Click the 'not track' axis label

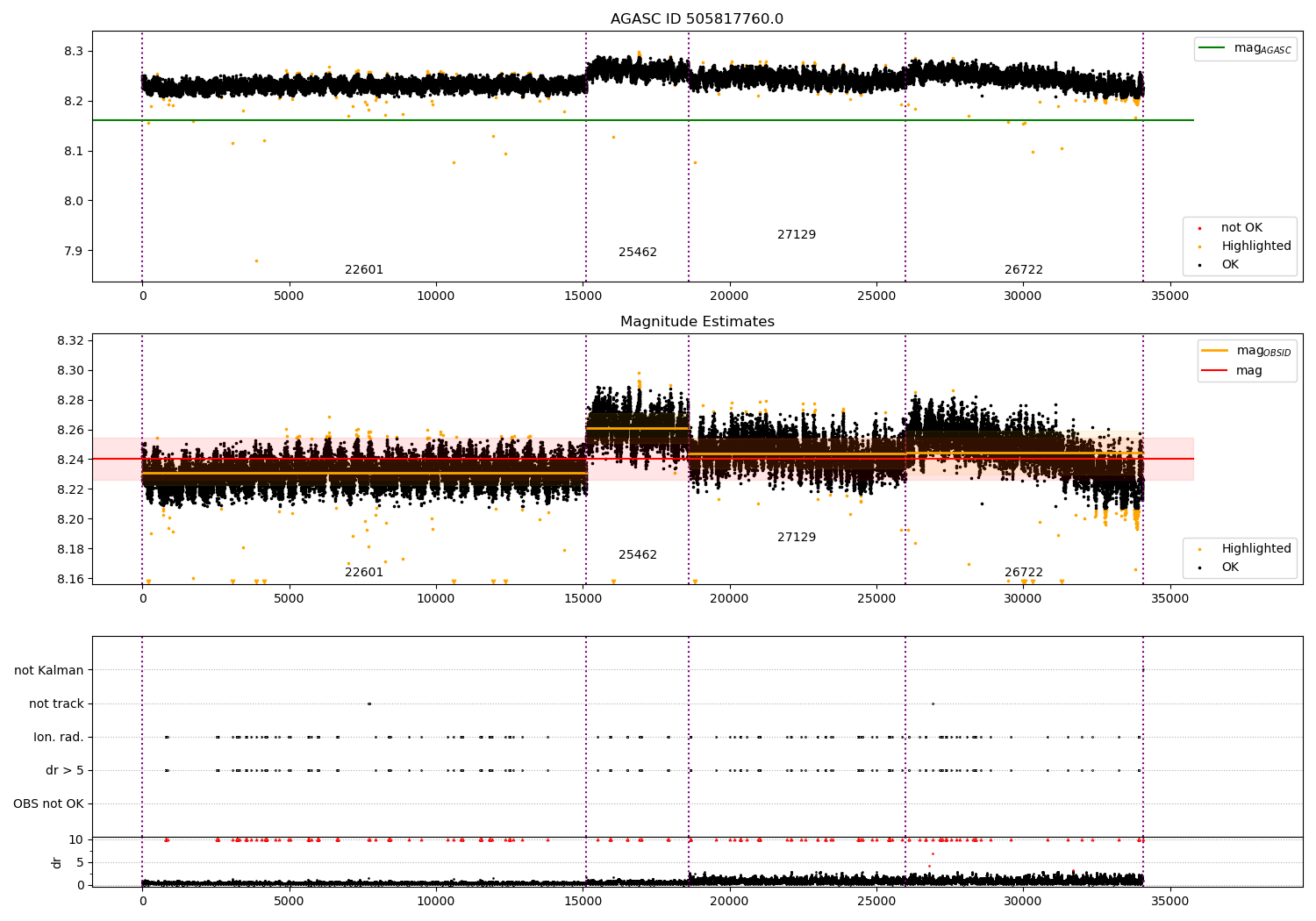tap(56, 704)
